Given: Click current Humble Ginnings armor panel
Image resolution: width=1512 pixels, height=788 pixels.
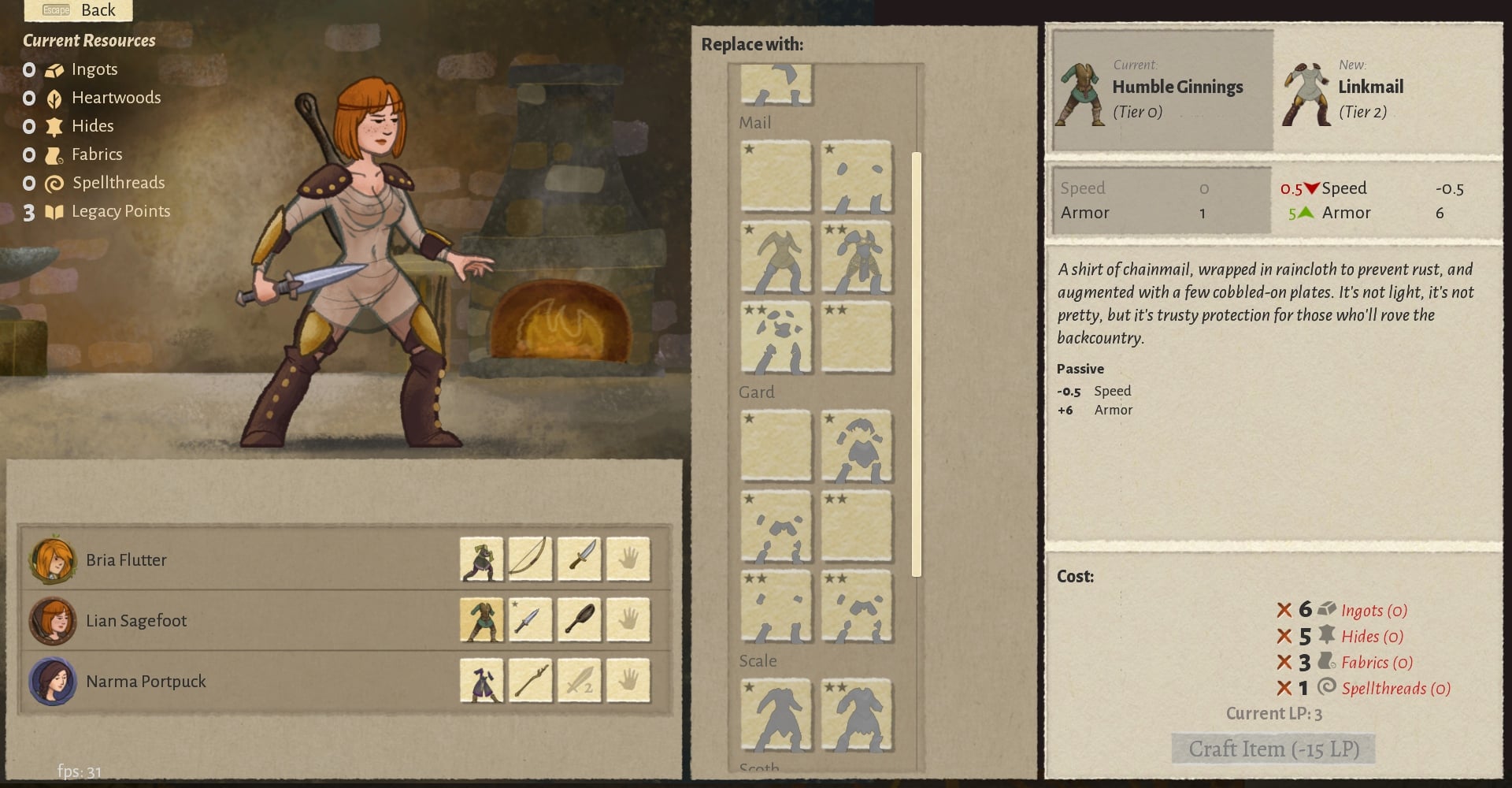Looking at the screenshot, I should click(x=1162, y=91).
